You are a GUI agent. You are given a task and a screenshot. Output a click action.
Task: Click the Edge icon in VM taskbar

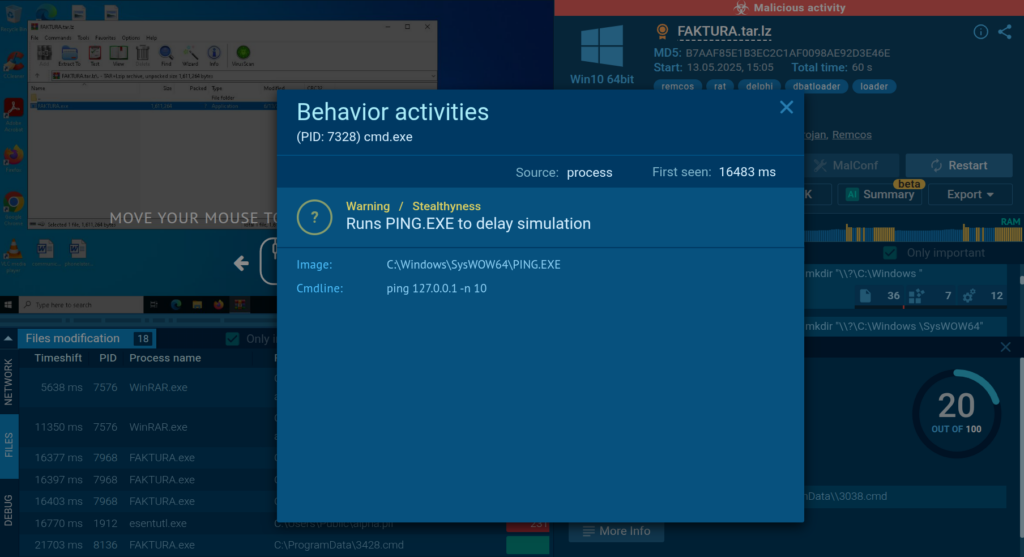pos(176,305)
